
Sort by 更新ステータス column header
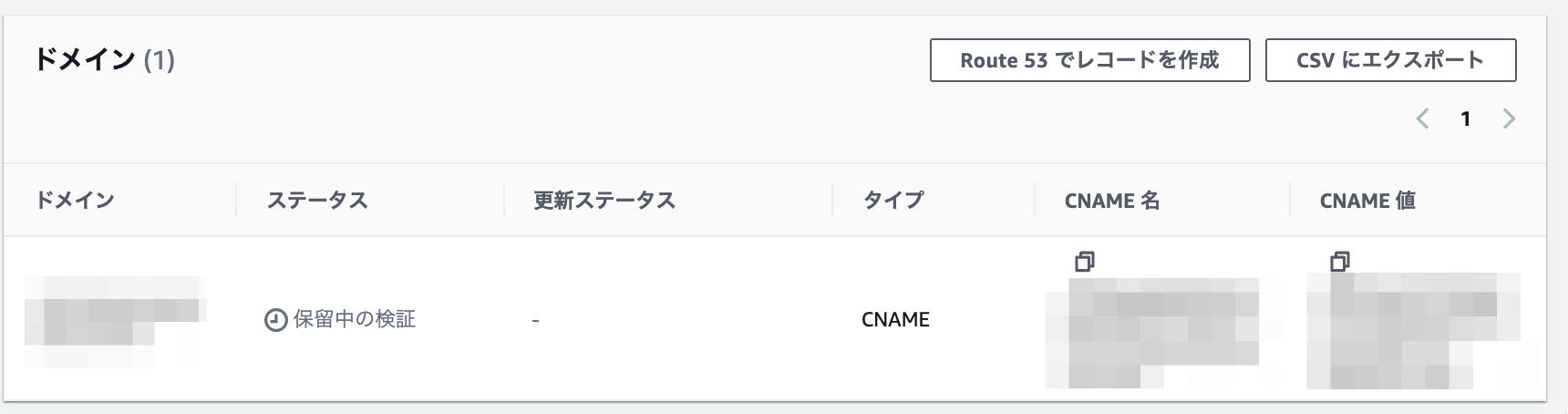604,201
